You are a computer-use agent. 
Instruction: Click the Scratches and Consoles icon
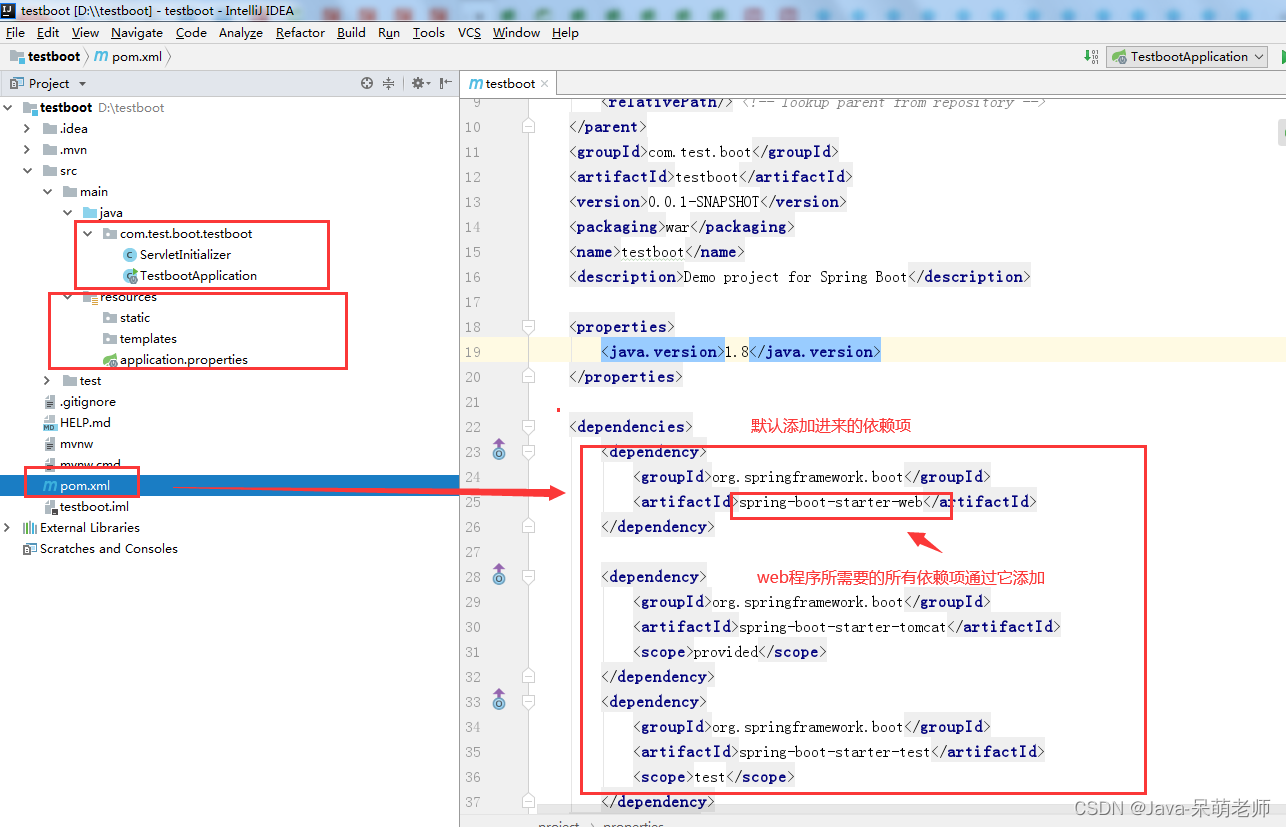(x=30, y=549)
